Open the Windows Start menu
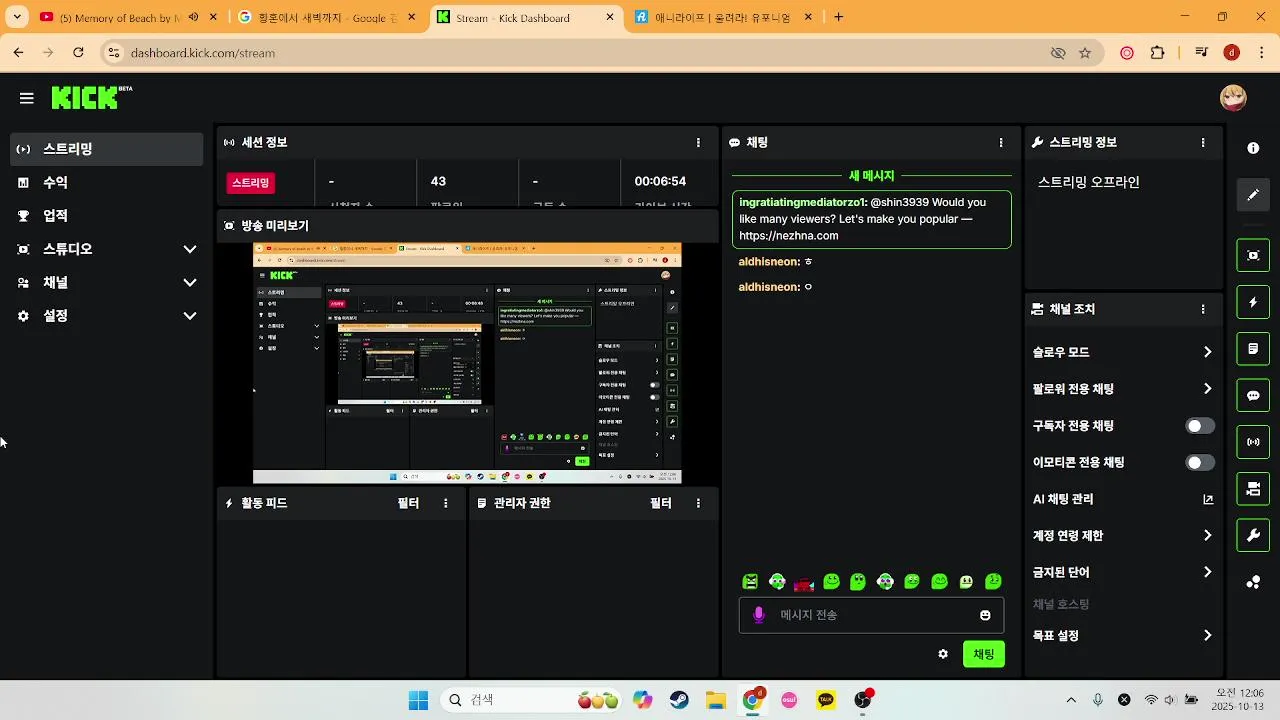 [x=418, y=700]
